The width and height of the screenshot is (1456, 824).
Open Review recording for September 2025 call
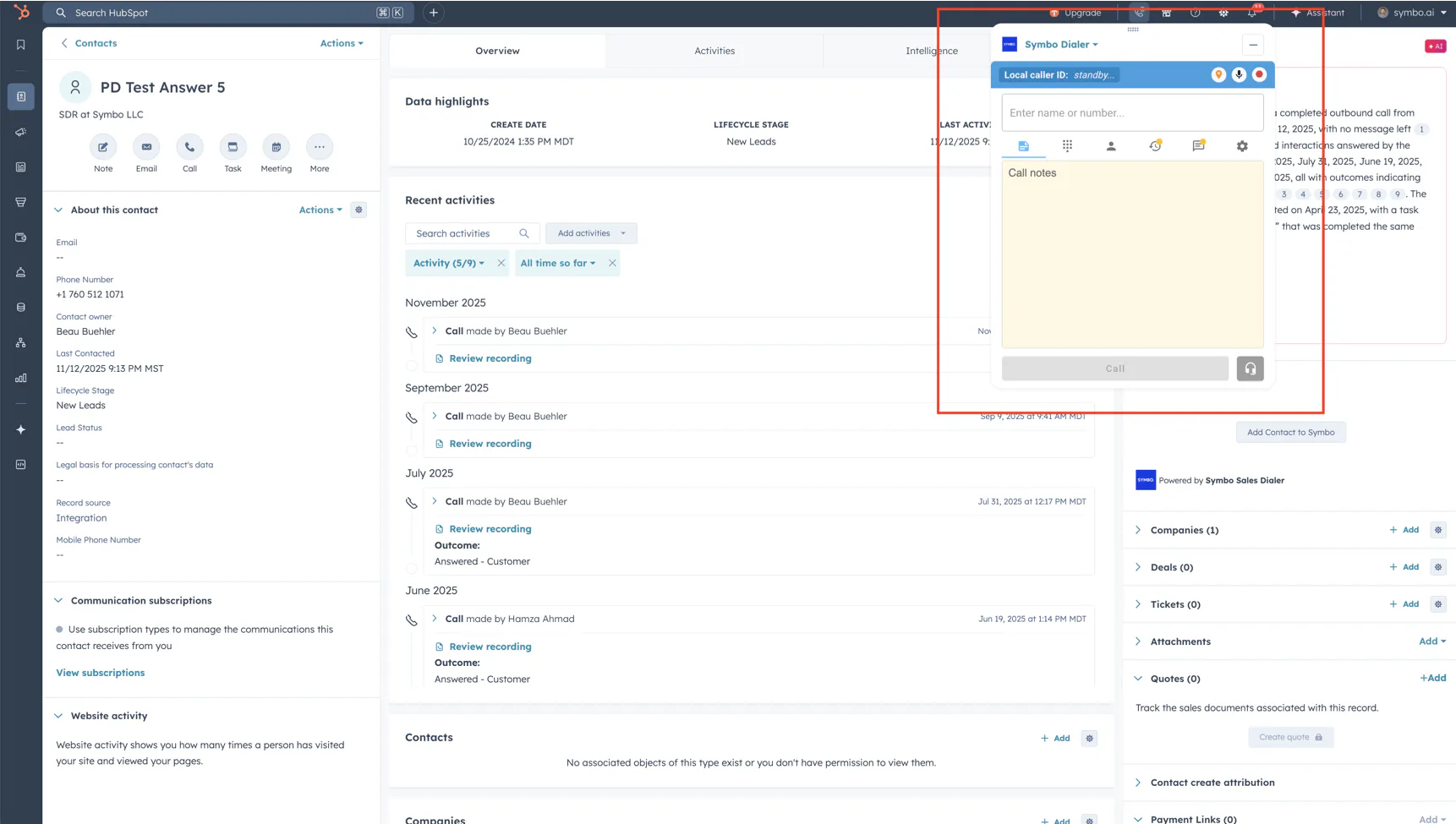click(490, 444)
